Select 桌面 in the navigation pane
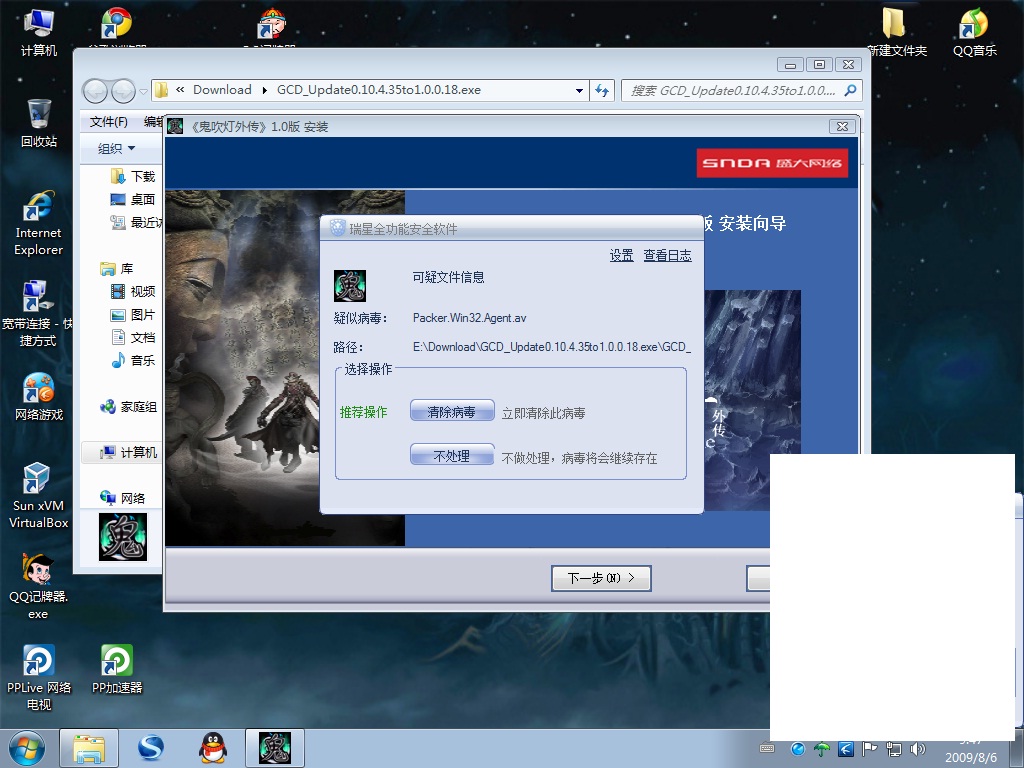The width and height of the screenshot is (1024, 768). point(134,199)
